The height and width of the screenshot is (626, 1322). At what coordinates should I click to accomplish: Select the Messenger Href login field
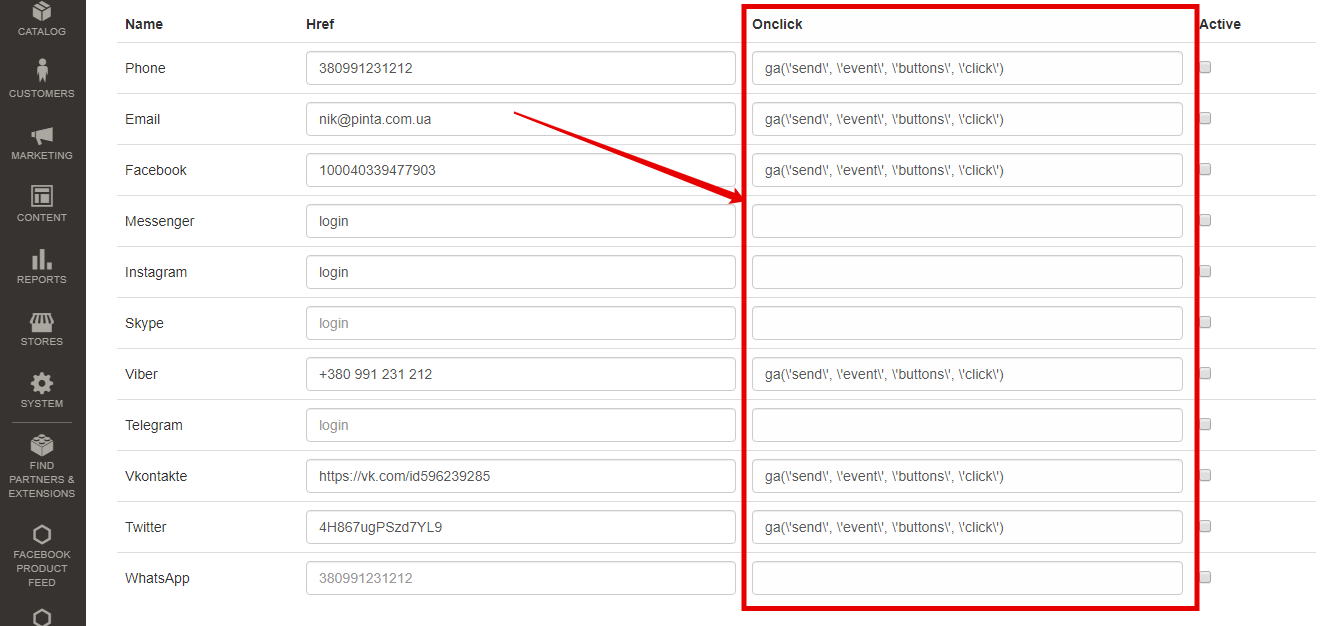[521, 221]
